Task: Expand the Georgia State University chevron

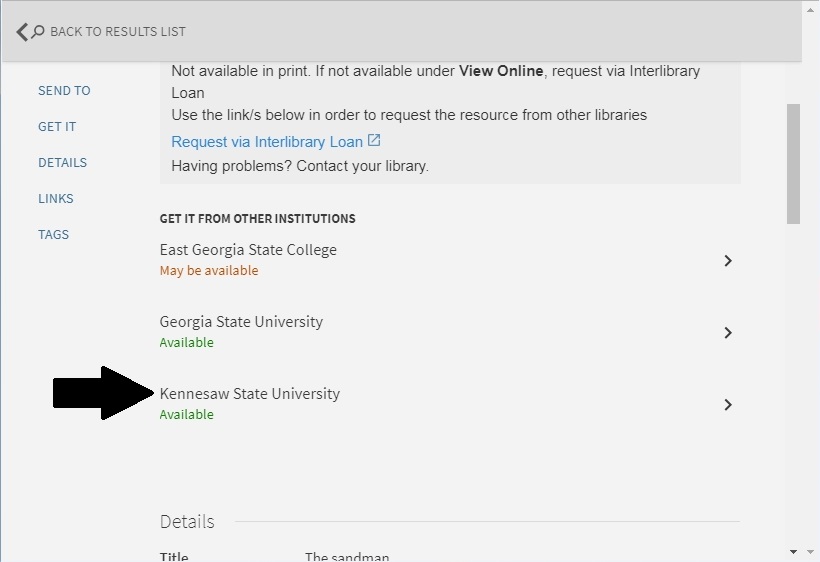Action: tap(728, 333)
